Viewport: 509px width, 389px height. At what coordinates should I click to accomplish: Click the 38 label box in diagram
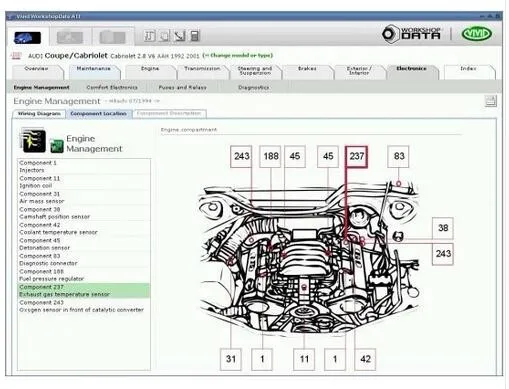(x=443, y=228)
